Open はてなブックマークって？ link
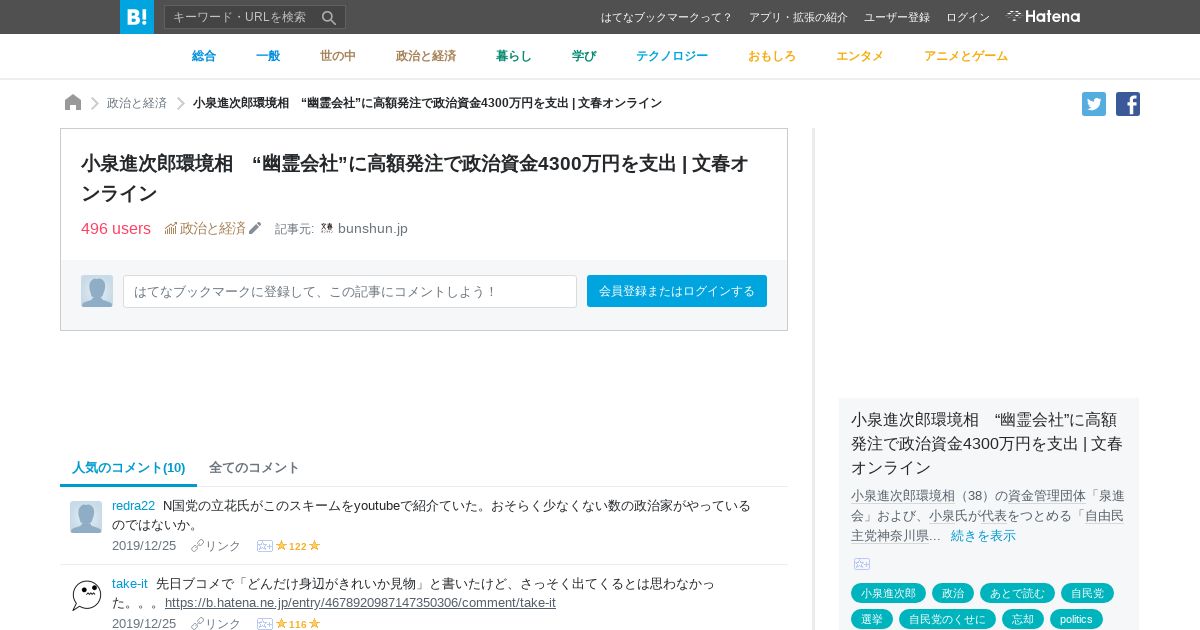Image resolution: width=1200 pixels, height=630 pixels. coord(667,17)
